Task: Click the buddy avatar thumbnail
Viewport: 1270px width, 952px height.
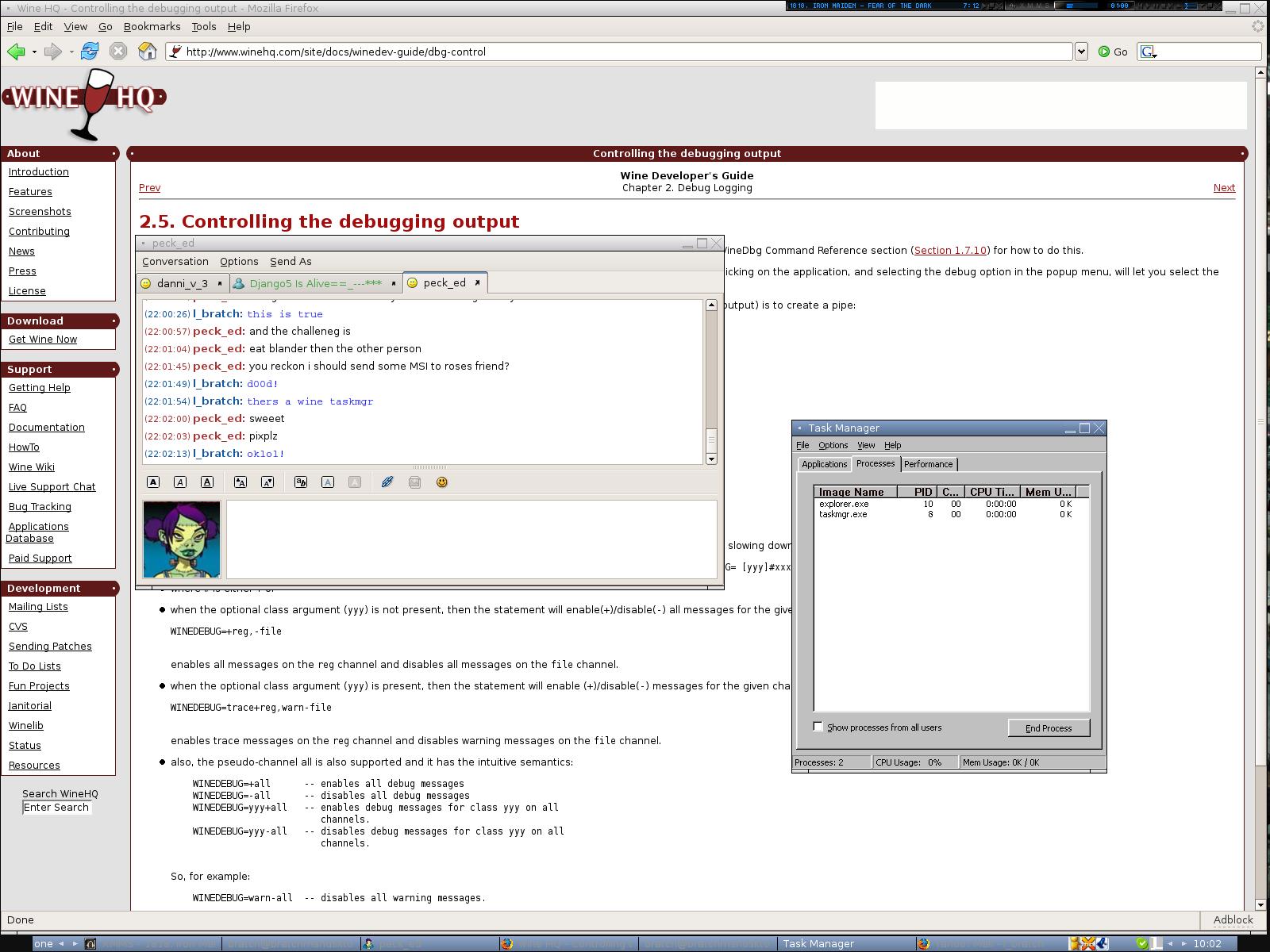Action: coord(182,539)
